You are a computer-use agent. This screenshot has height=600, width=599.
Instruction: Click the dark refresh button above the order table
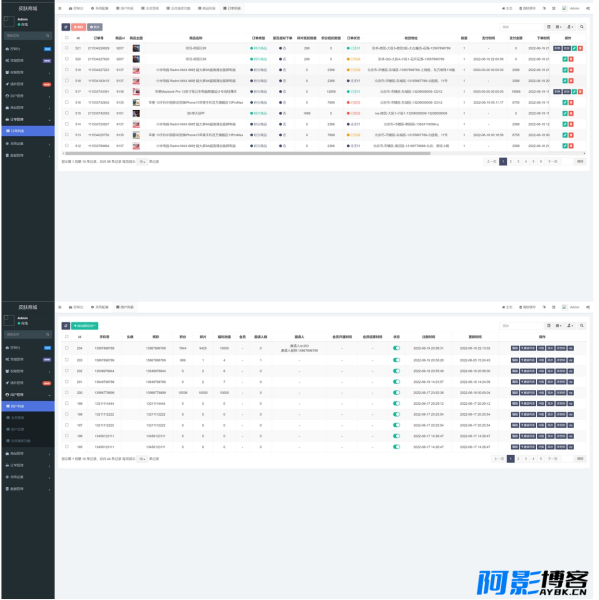(66, 27)
